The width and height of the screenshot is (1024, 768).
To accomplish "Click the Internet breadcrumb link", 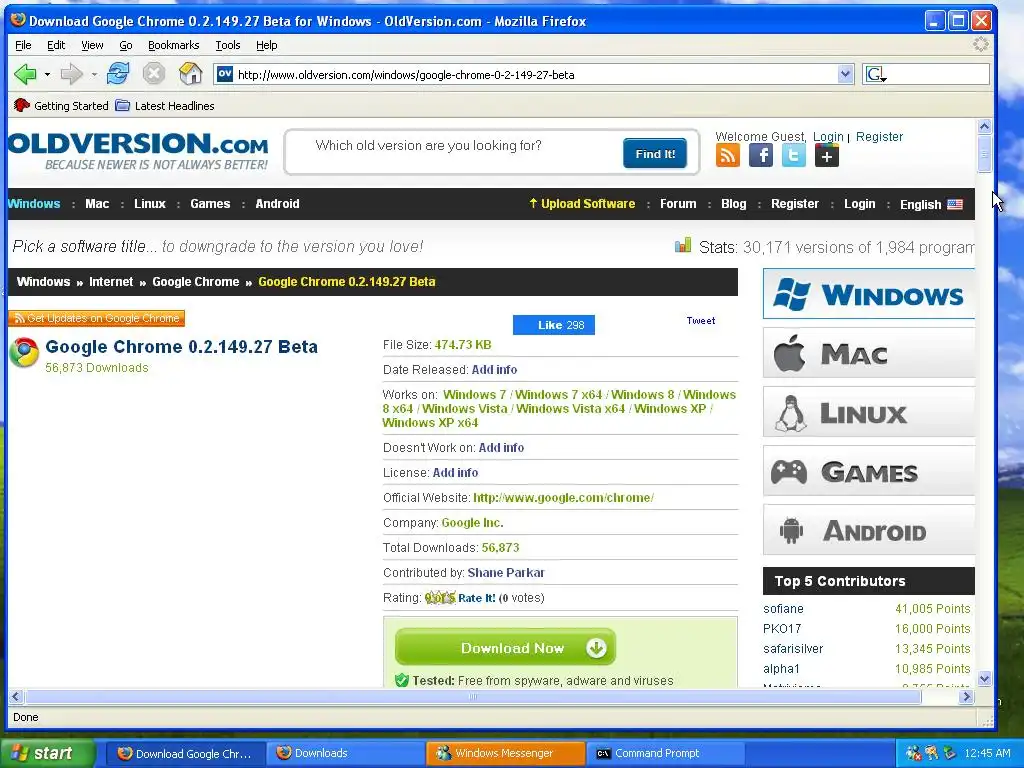I will coord(111,281).
